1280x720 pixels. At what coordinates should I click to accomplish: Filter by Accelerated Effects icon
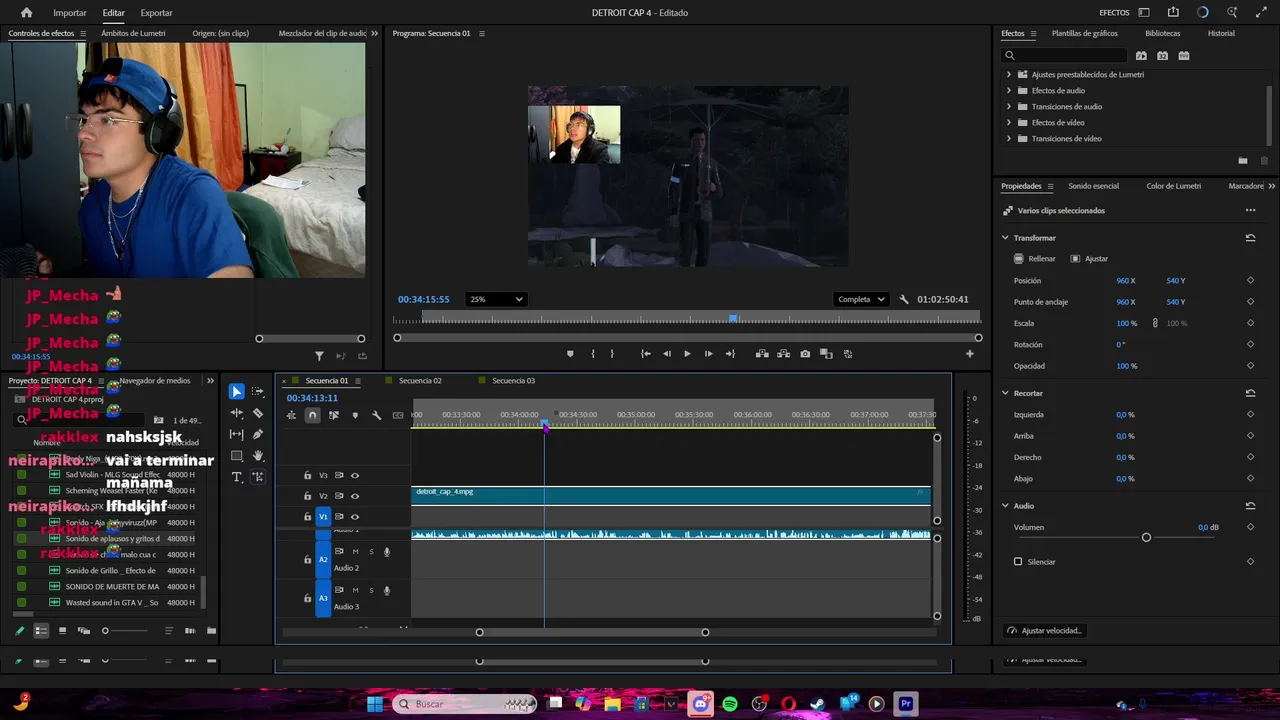coord(1141,56)
